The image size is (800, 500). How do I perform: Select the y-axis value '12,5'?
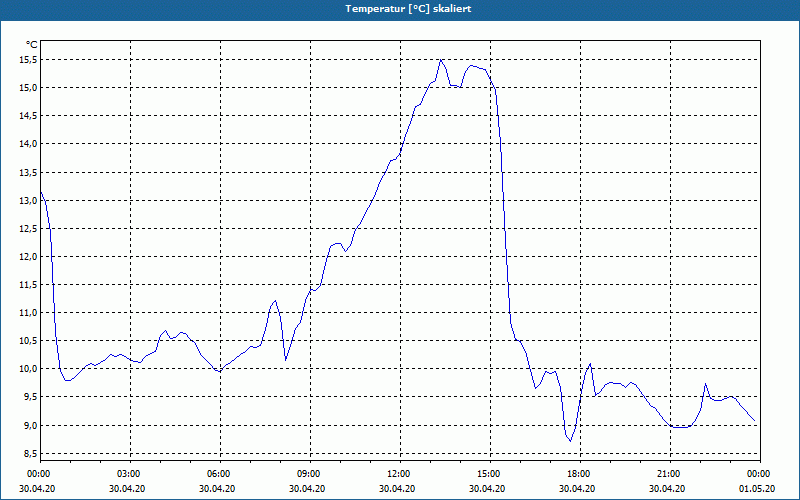point(29,229)
